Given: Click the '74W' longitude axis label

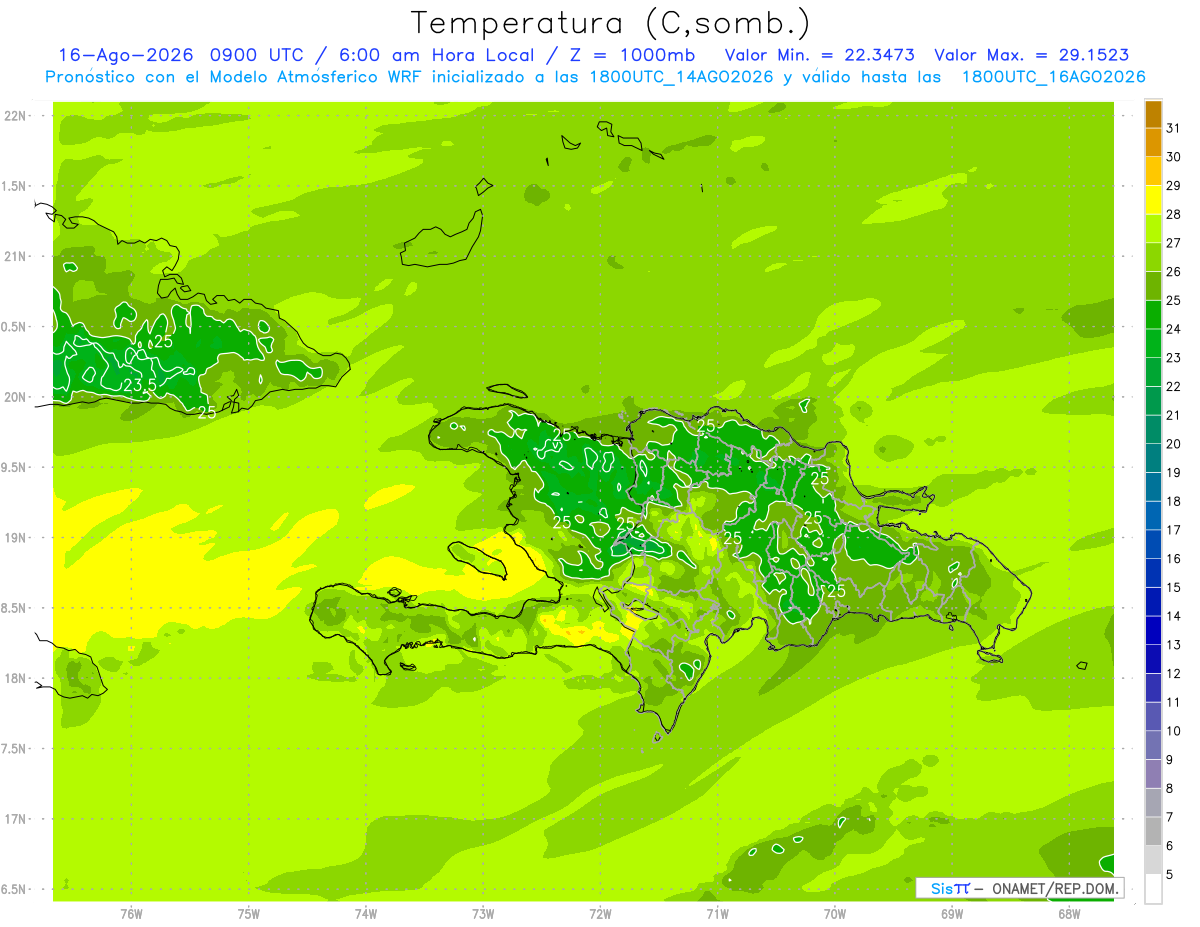Looking at the screenshot, I should point(366,914).
